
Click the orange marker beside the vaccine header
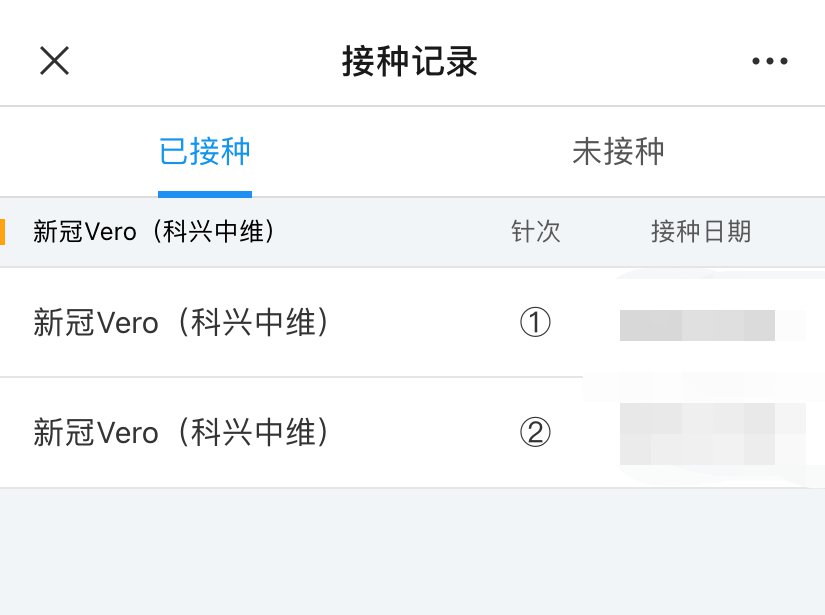pyautogui.click(x=3, y=231)
